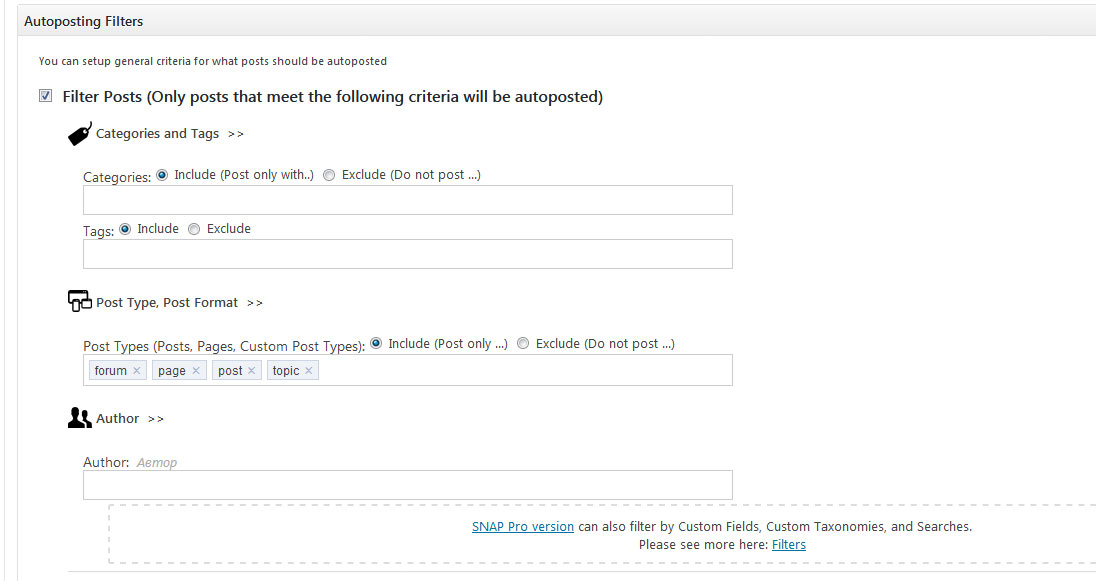Open the Filters documentation link

[x=788, y=545]
